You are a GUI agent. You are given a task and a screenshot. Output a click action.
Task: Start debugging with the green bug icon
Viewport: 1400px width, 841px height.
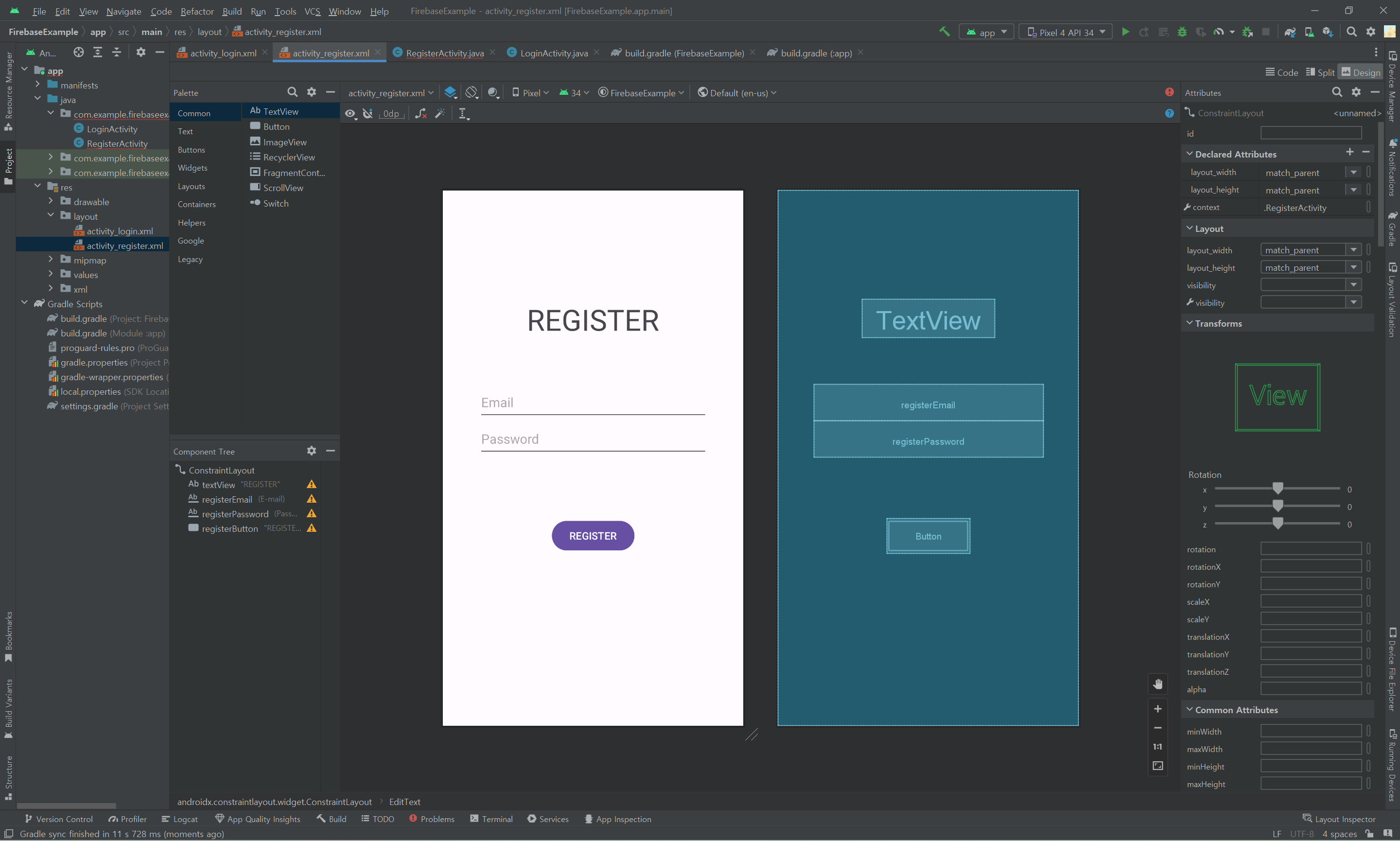[x=1182, y=32]
